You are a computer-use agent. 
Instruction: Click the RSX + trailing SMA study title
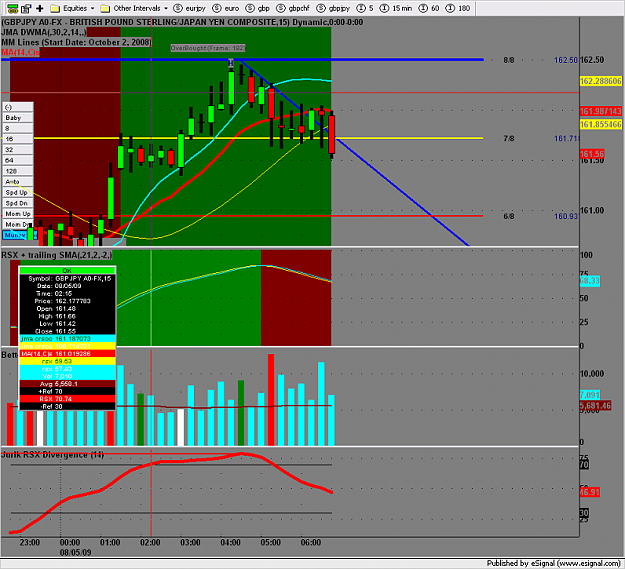pos(57,255)
